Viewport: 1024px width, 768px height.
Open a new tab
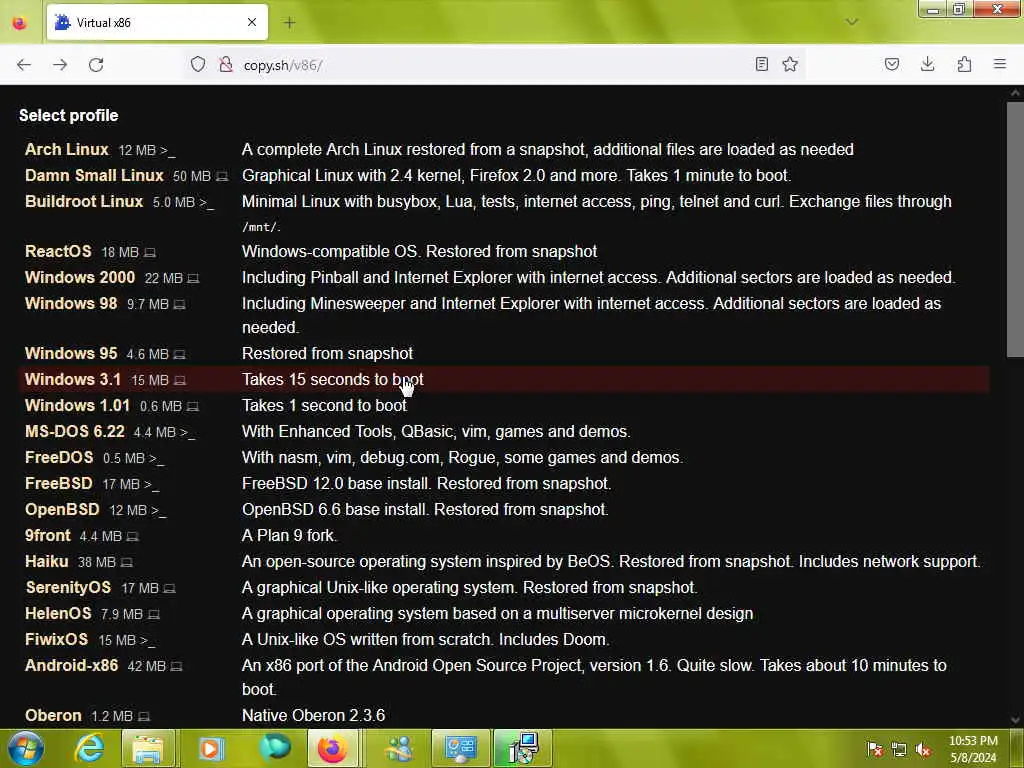click(x=290, y=23)
